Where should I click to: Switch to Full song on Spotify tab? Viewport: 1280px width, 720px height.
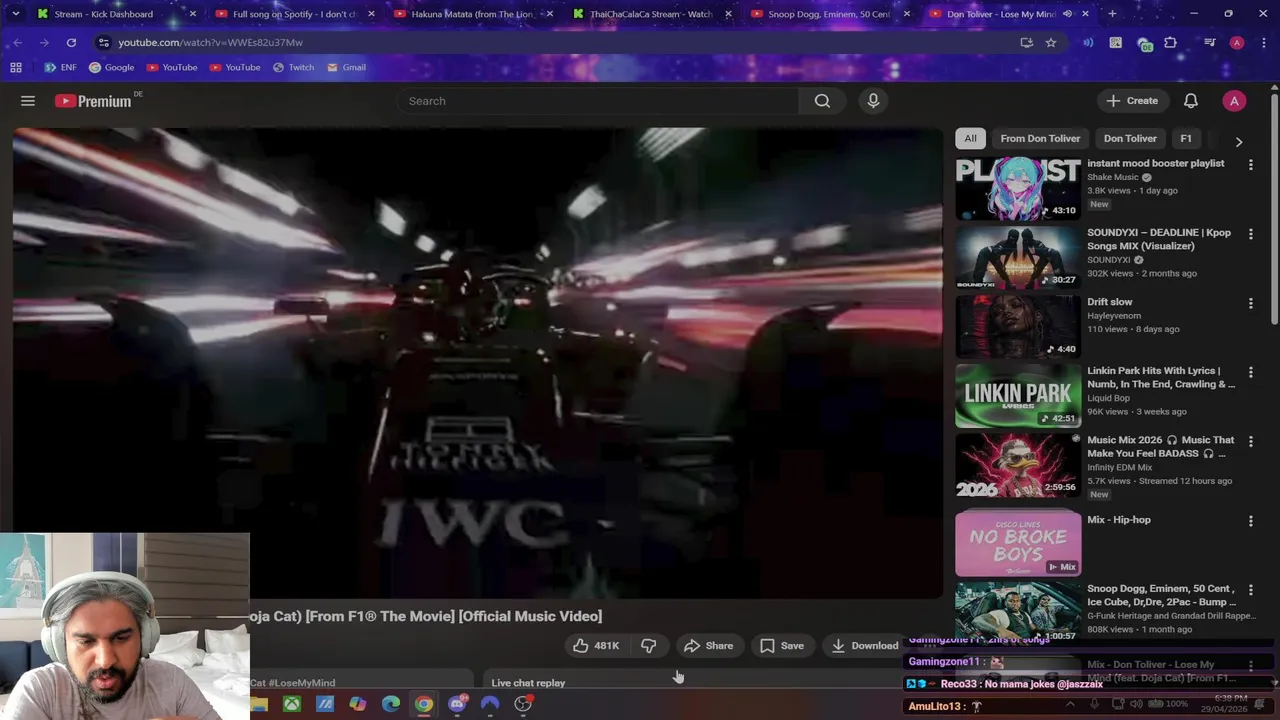[x=294, y=14]
